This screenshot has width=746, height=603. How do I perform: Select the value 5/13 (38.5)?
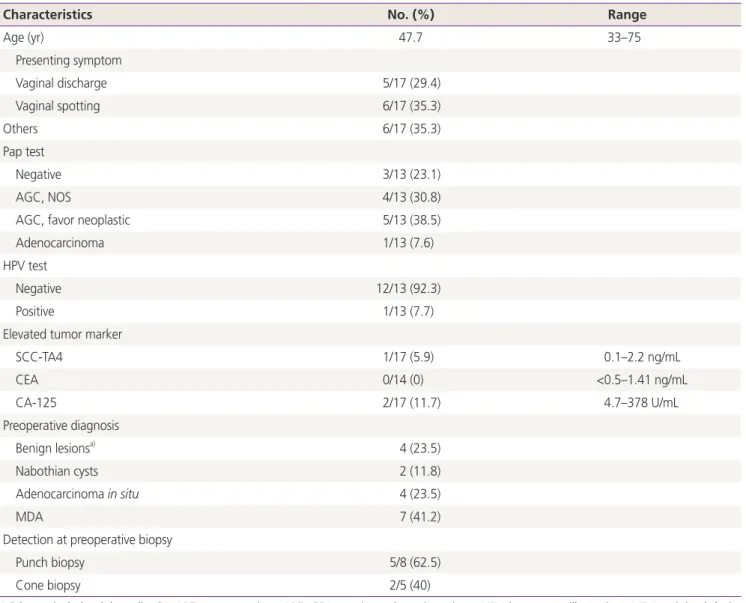tap(412, 220)
